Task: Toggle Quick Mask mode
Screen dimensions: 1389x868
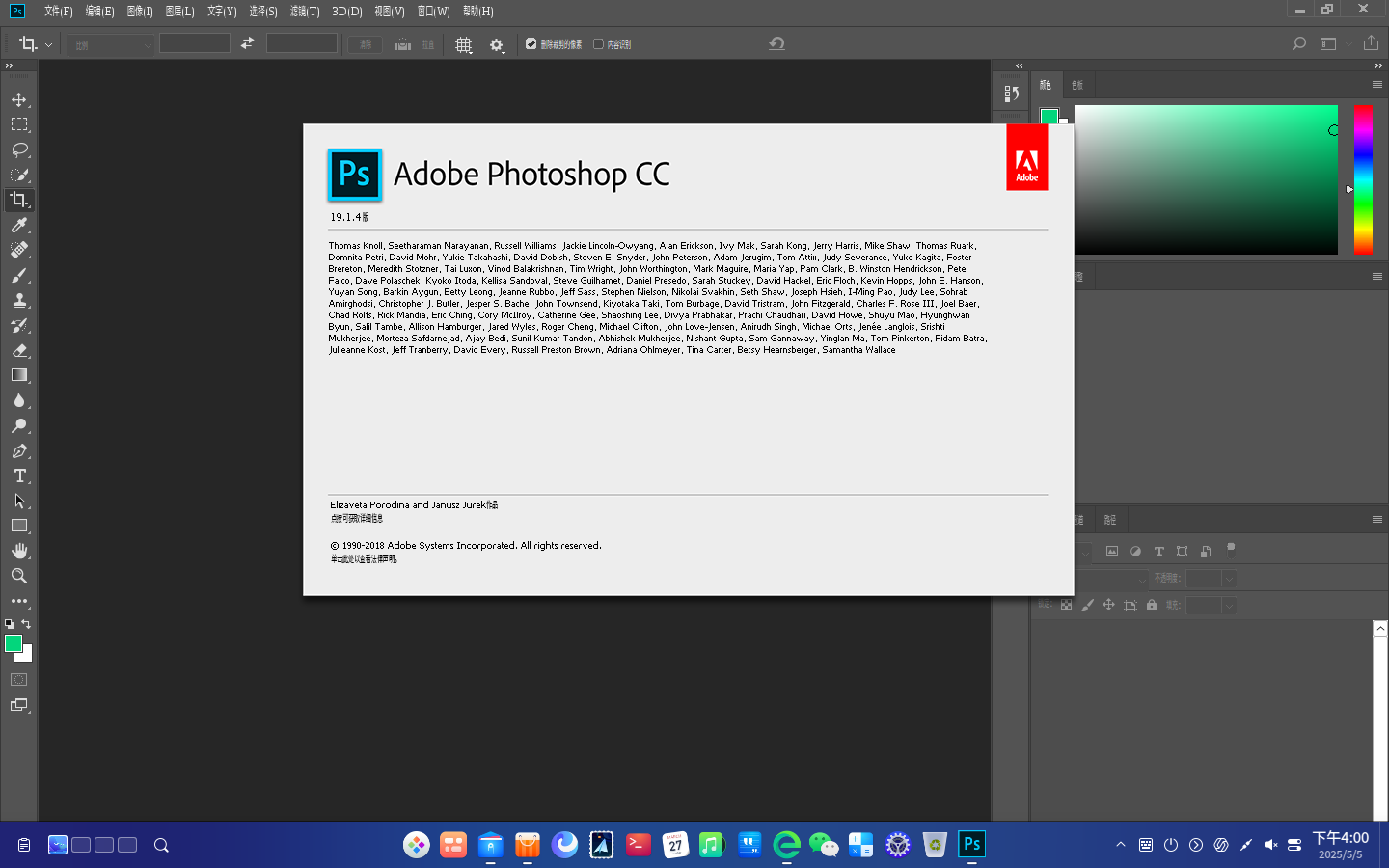Action: tap(19, 680)
